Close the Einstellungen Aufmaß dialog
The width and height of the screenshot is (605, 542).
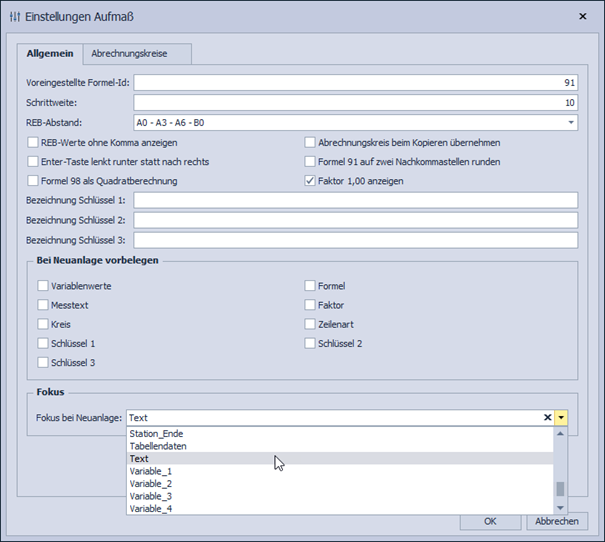coord(584,15)
